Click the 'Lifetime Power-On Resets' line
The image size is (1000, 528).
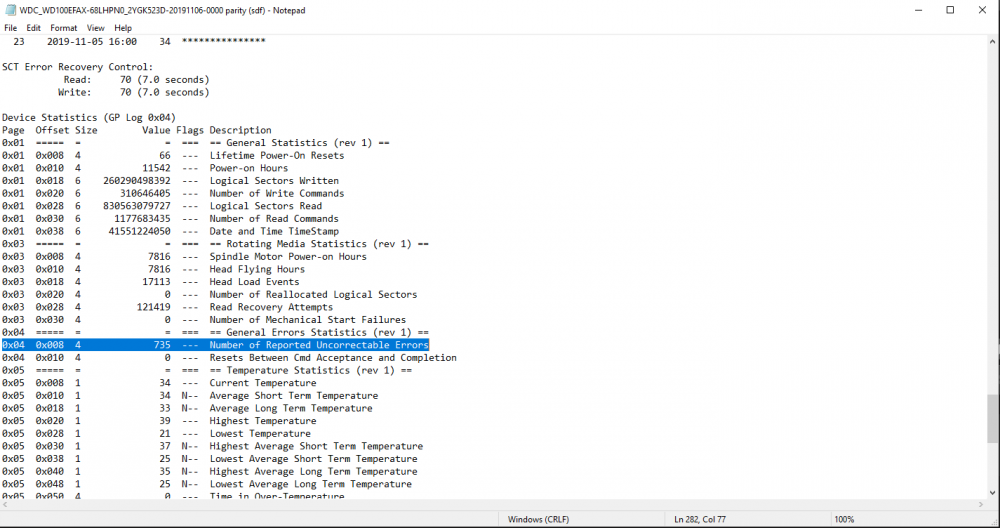tap(173, 156)
